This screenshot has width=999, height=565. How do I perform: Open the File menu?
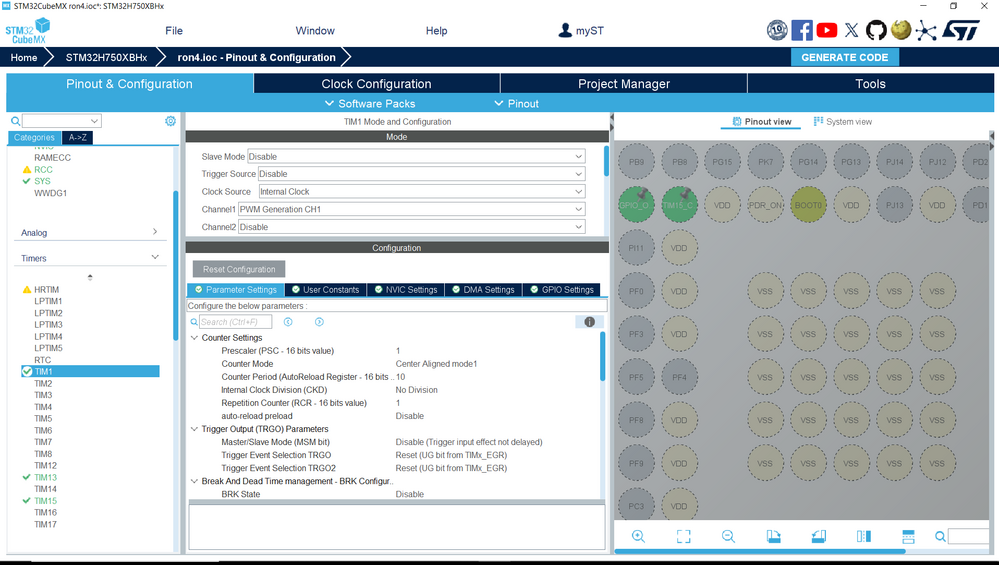(173, 31)
